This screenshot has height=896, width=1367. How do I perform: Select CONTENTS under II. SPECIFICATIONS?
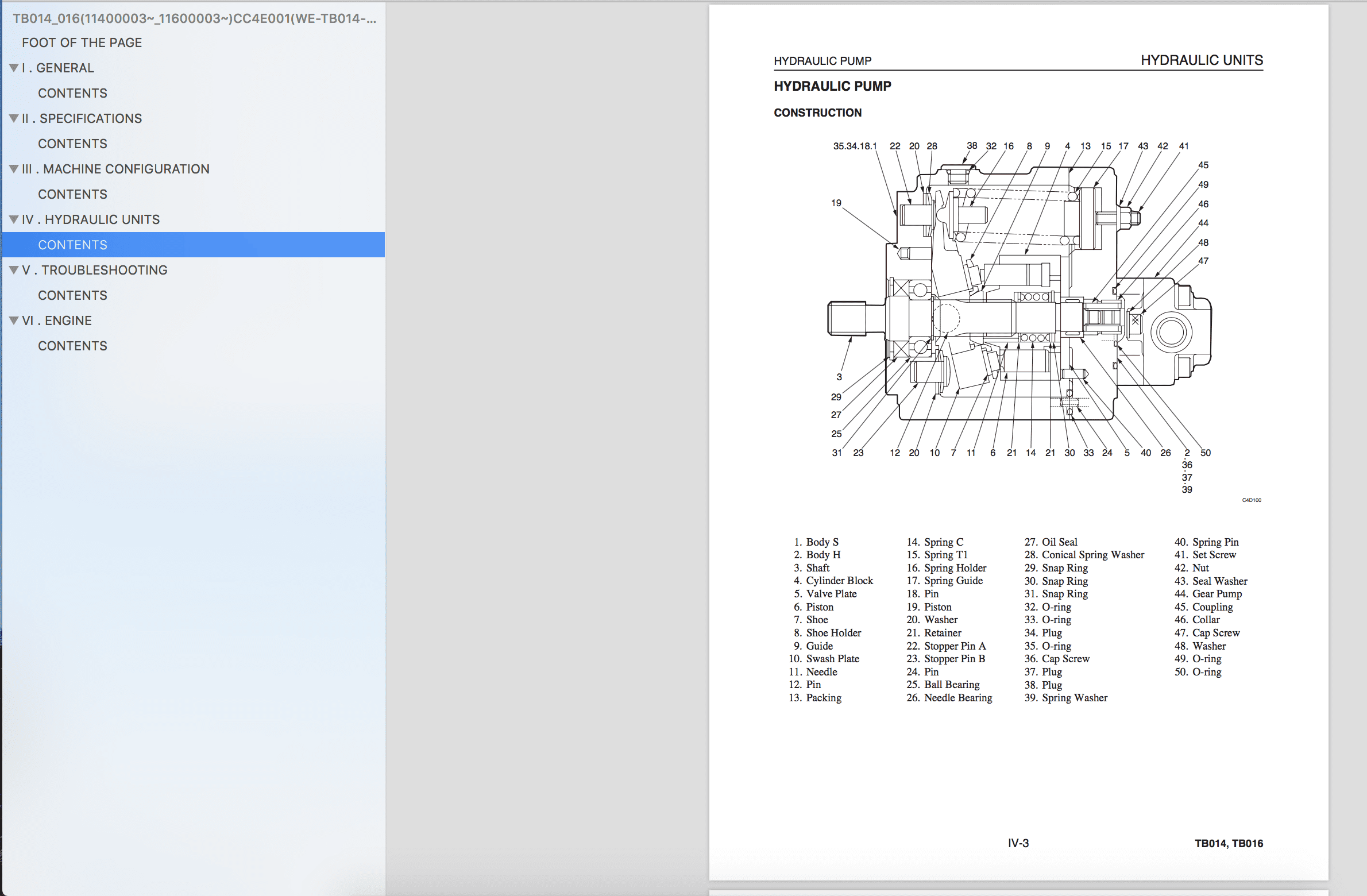(x=72, y=144)
